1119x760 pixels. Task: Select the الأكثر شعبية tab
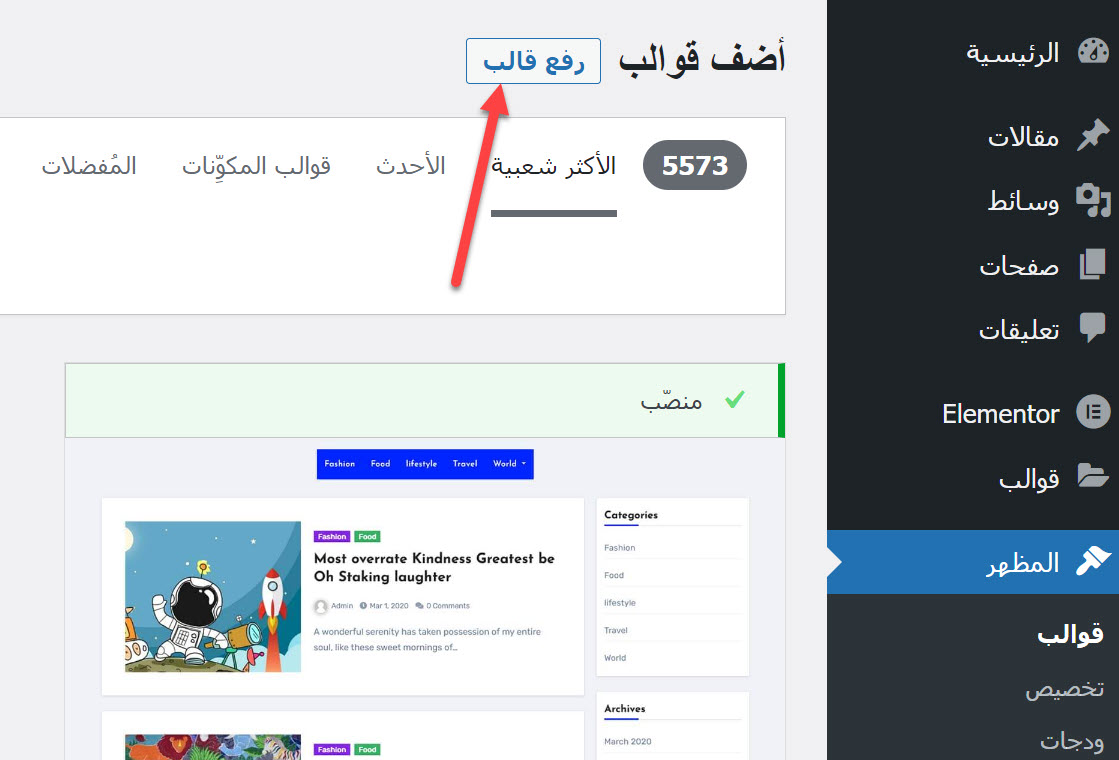coord(554,166)
